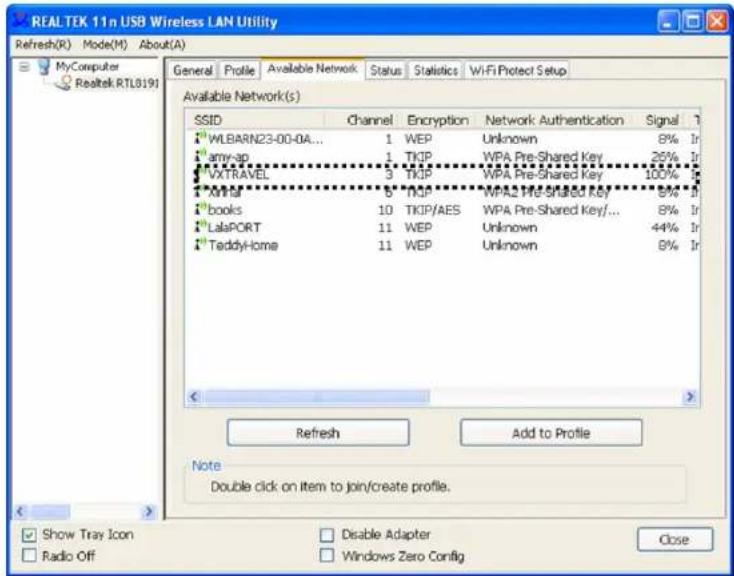
Task: Click the network icon beside VXTRAVEL
Action: (x=201, y=174)
